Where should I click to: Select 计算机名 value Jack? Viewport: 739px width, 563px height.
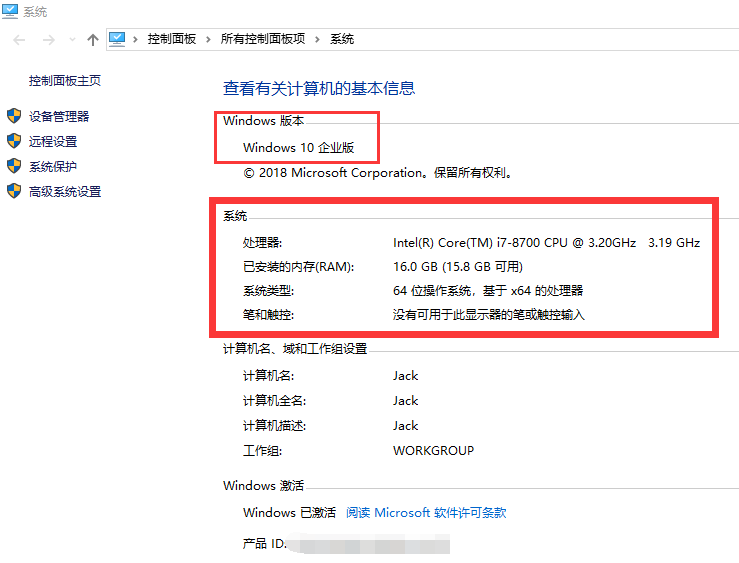pos(405,376)
